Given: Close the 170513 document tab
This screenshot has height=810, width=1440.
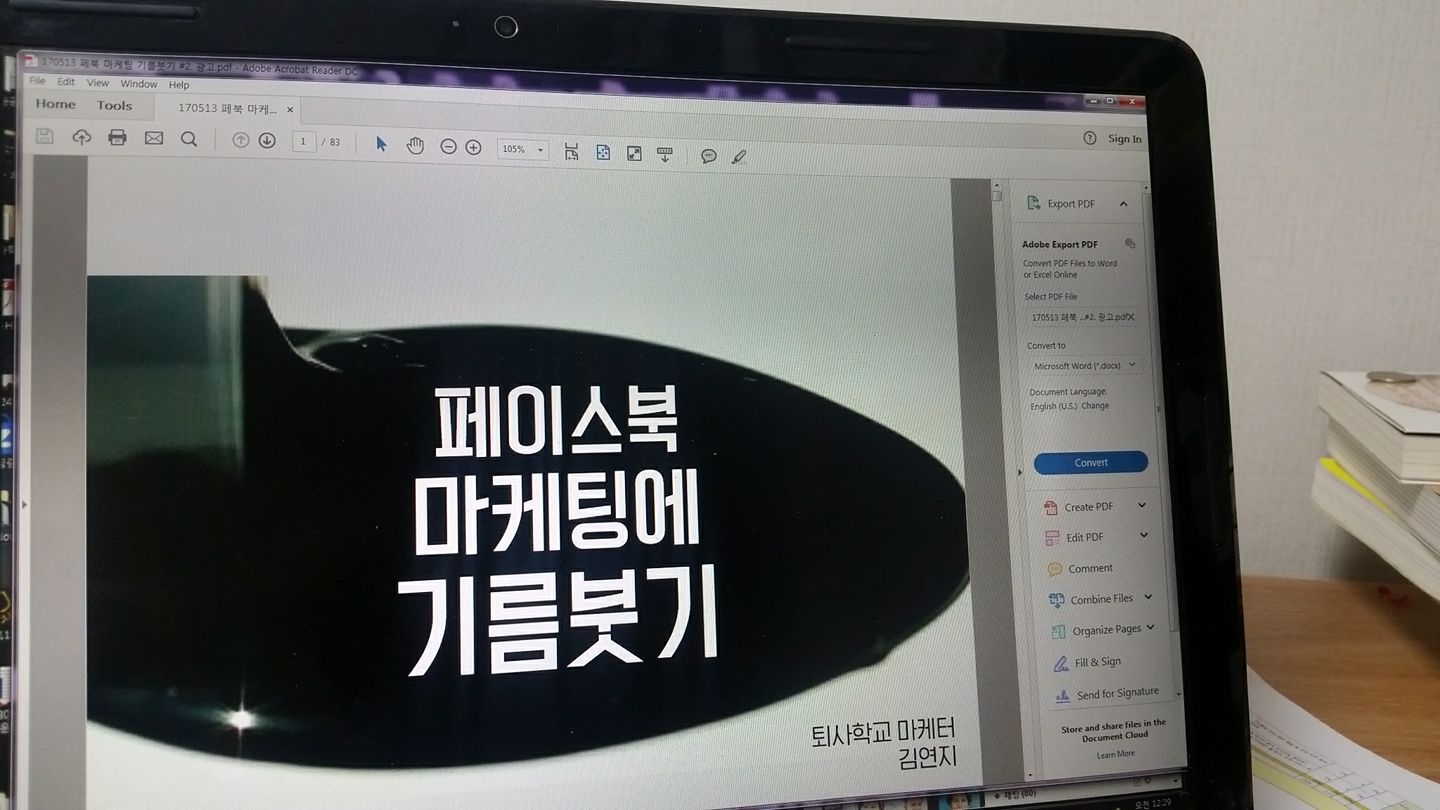Looking at the screenshot, I should (290, 109).
